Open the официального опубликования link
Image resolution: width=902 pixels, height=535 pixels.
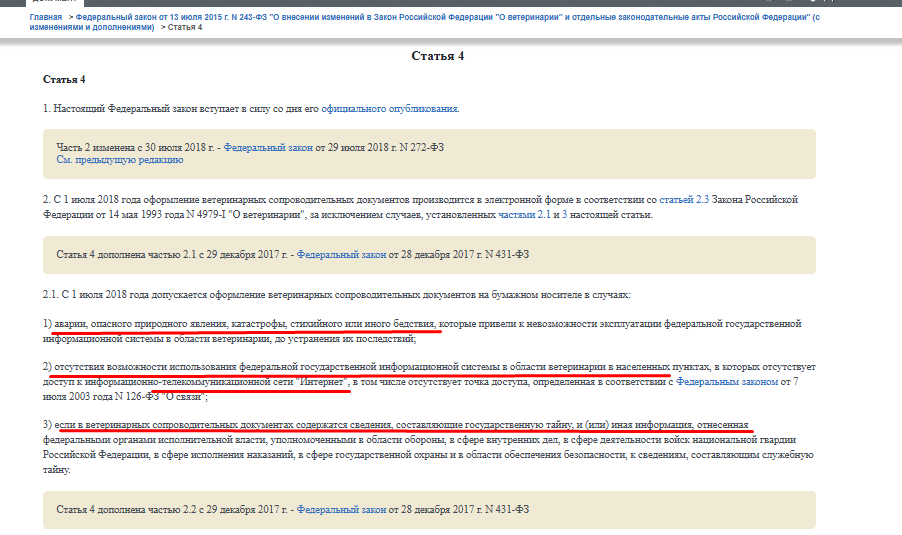point(389,109)
